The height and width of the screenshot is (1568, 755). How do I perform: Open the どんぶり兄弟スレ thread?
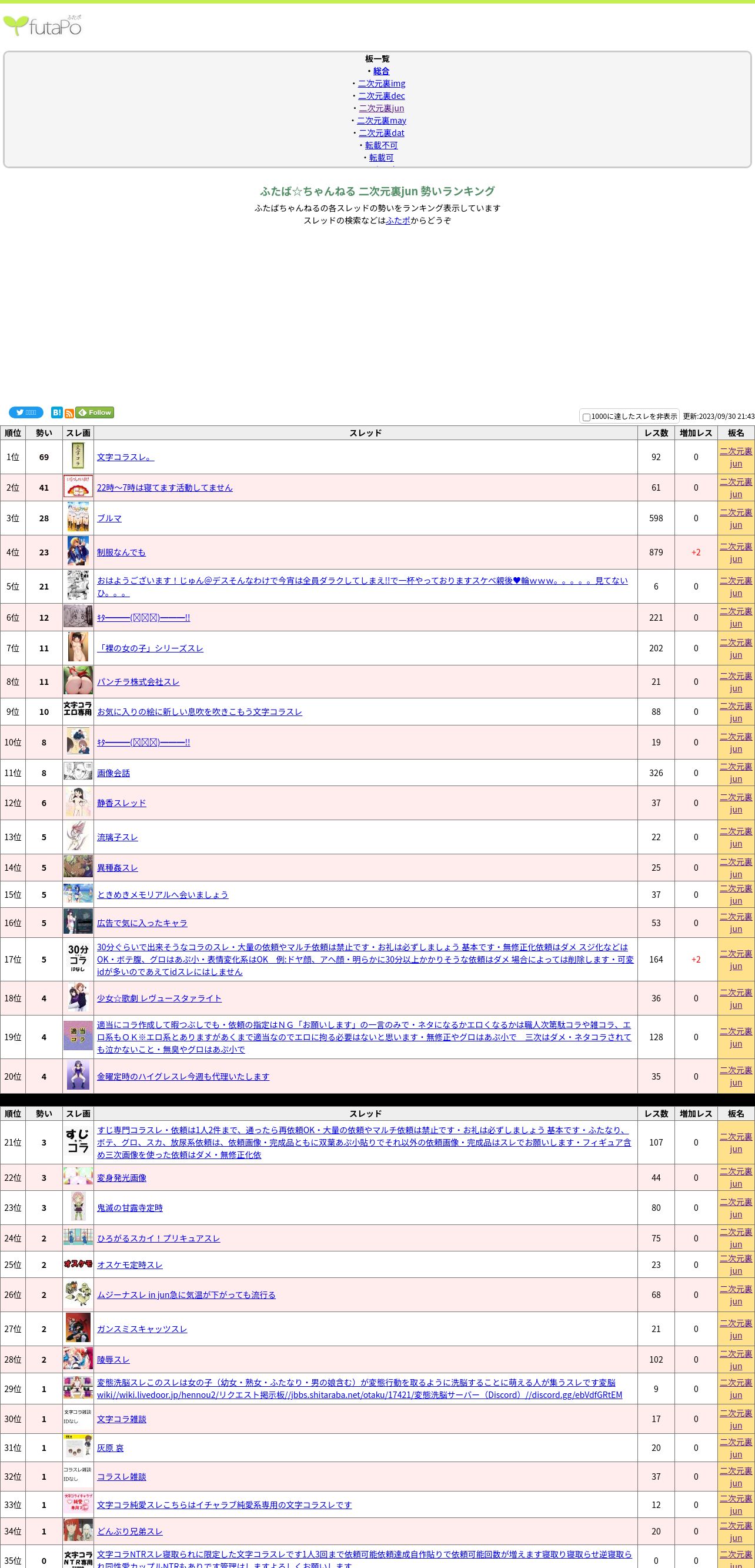click(x=129, y=1532)
